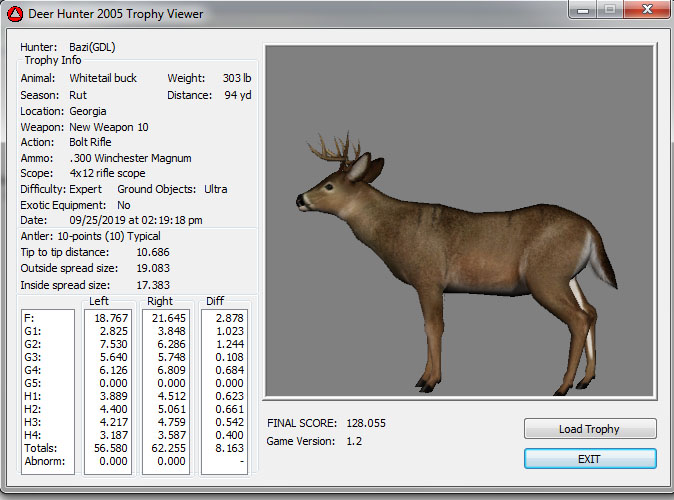The image size is (674, 500).
Task: Click the outside spread size value 19.083
Action: [x=153, y=268]
